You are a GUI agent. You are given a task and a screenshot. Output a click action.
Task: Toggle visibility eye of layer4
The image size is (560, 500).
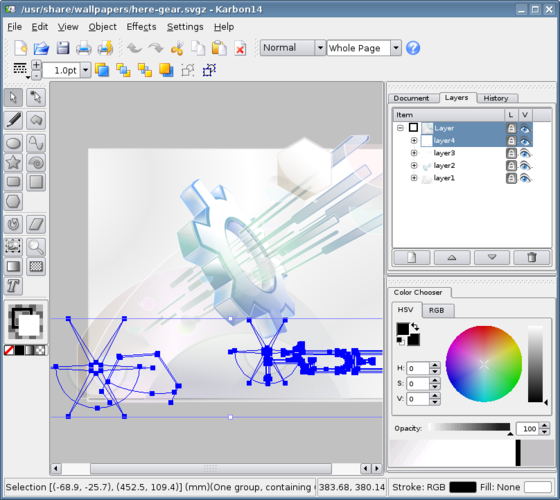[x=525, y=141]
